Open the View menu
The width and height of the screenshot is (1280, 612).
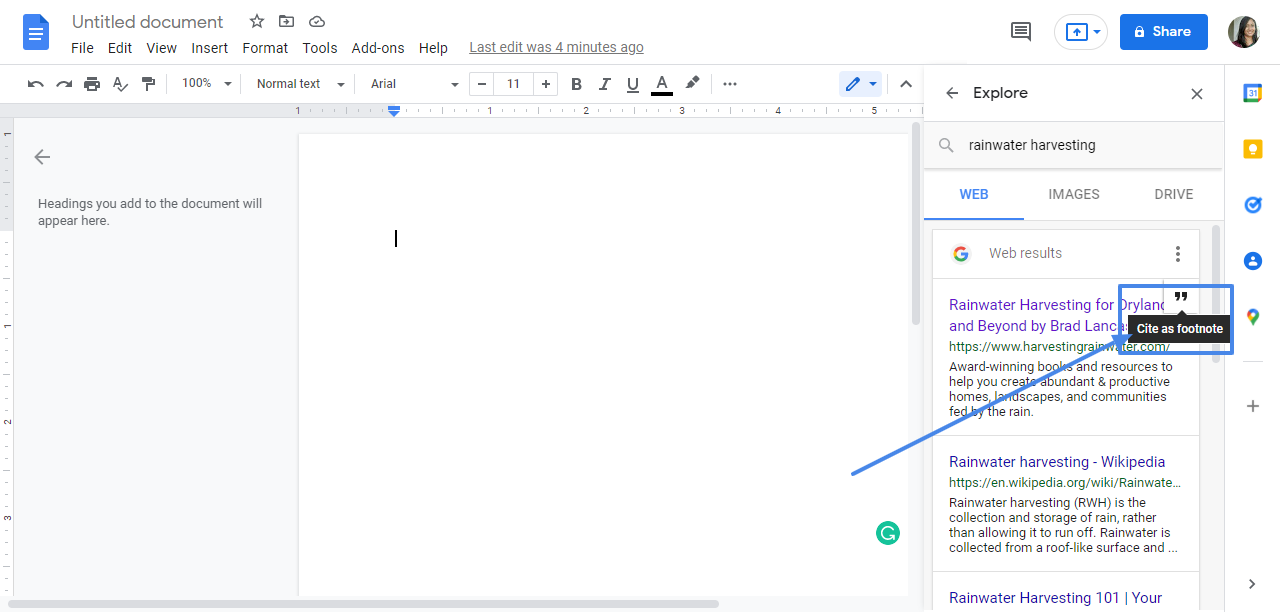pos(161,48)
